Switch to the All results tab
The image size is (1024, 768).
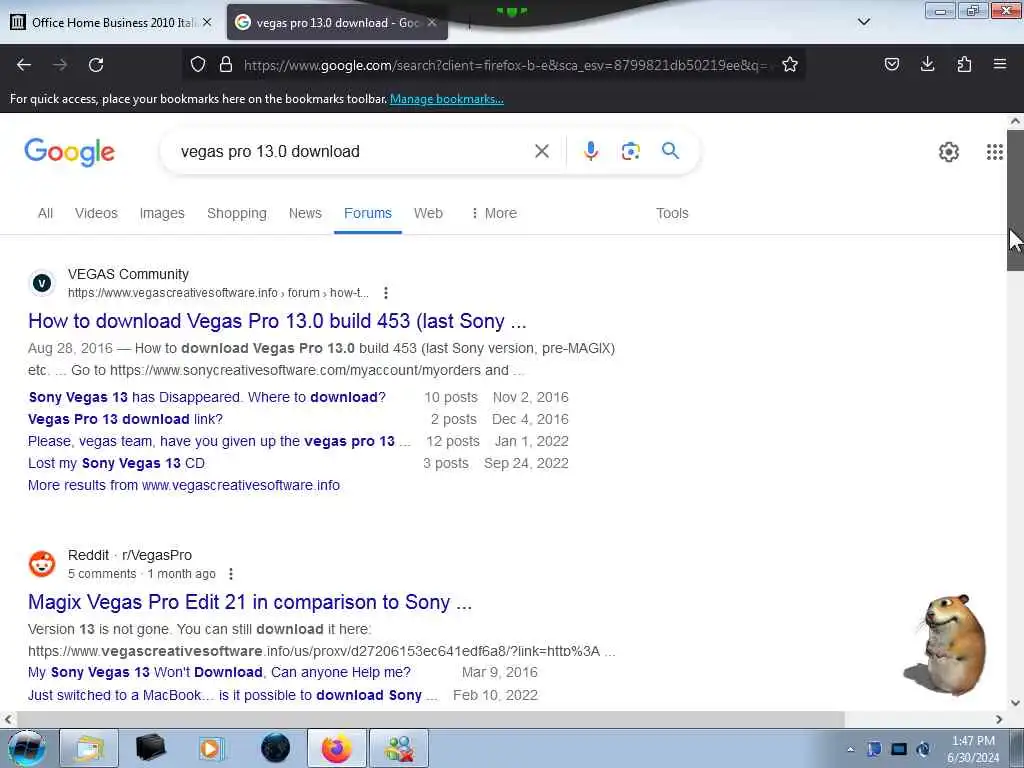45,214
